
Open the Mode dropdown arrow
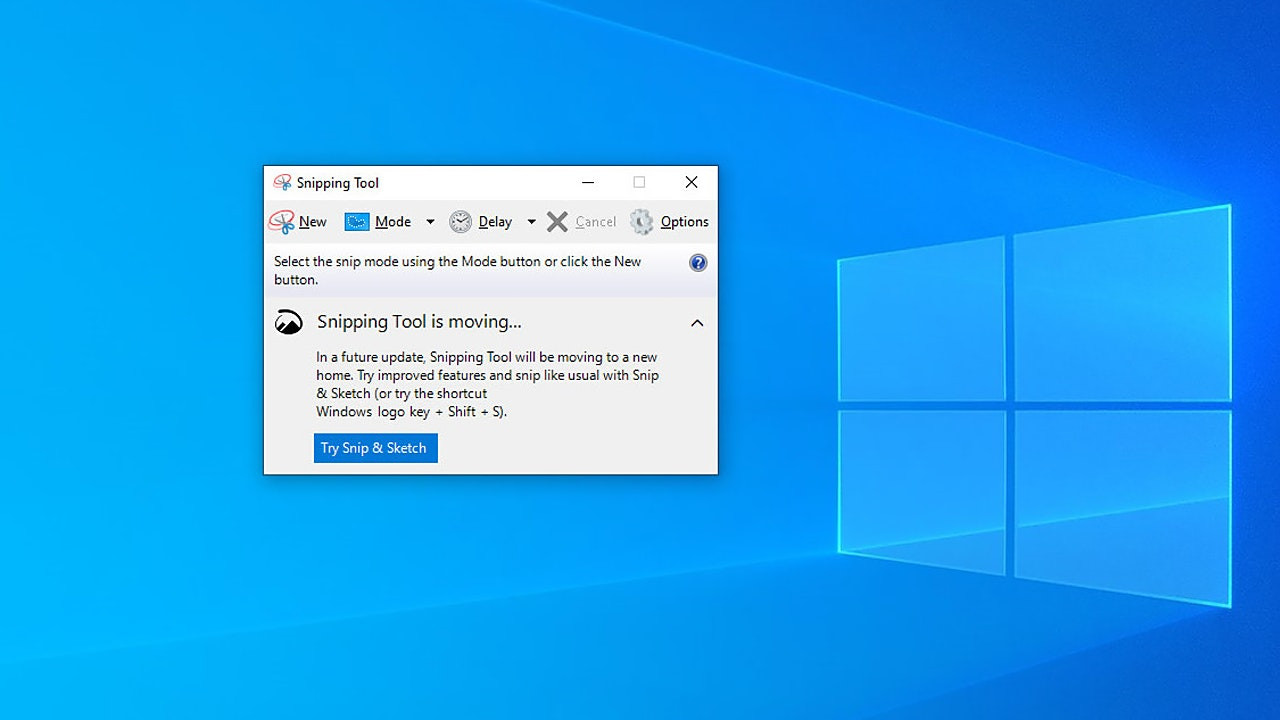pos(430,222)
